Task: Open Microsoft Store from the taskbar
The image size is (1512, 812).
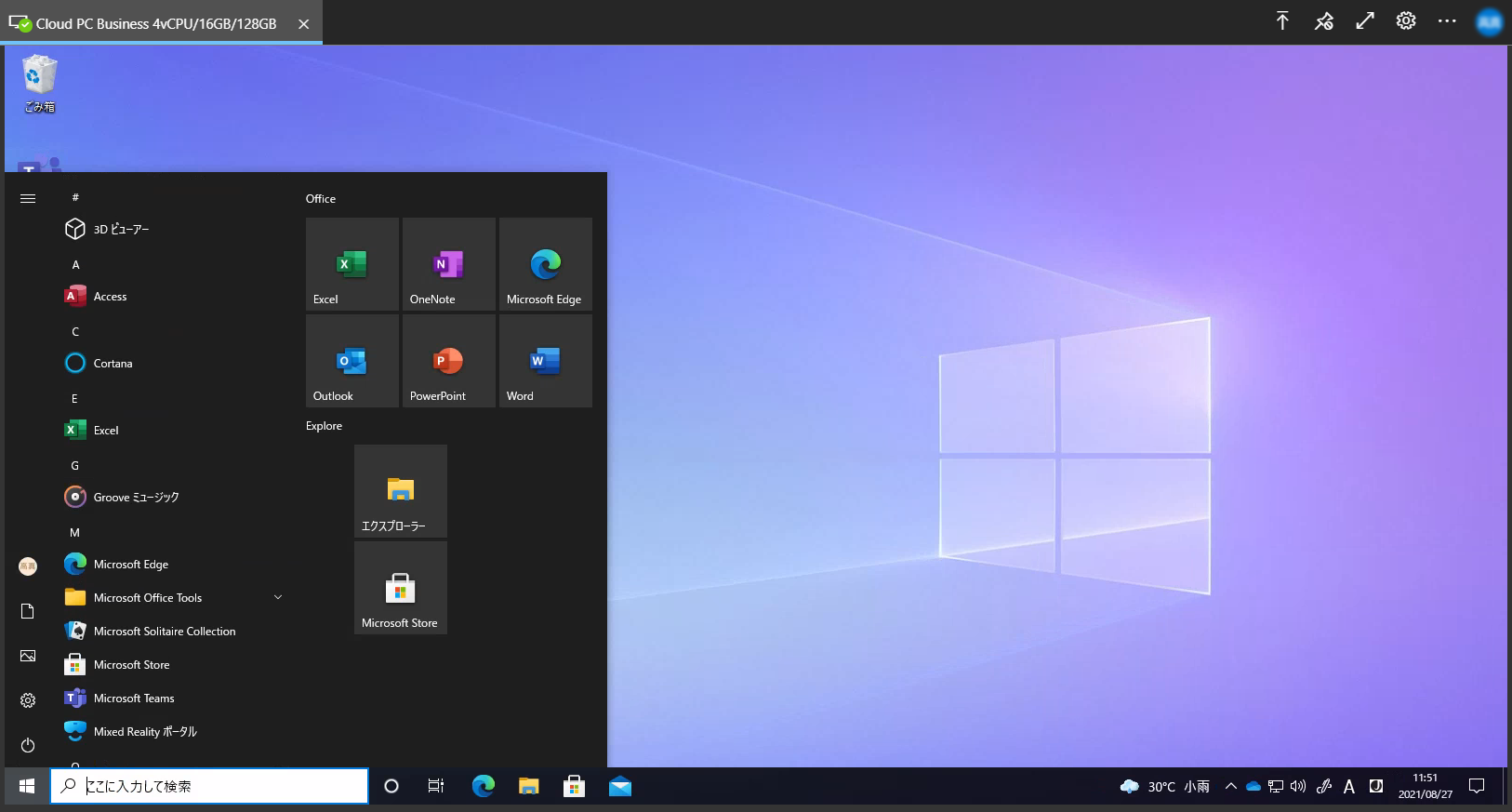Action: coord(575,786)
